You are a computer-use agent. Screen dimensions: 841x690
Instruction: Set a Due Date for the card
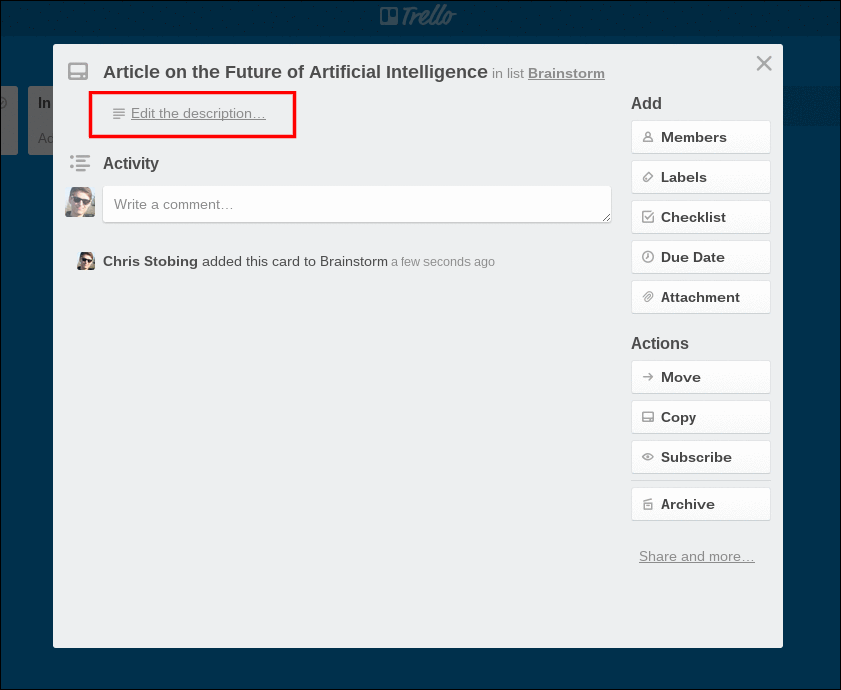(x=700, y=257)
